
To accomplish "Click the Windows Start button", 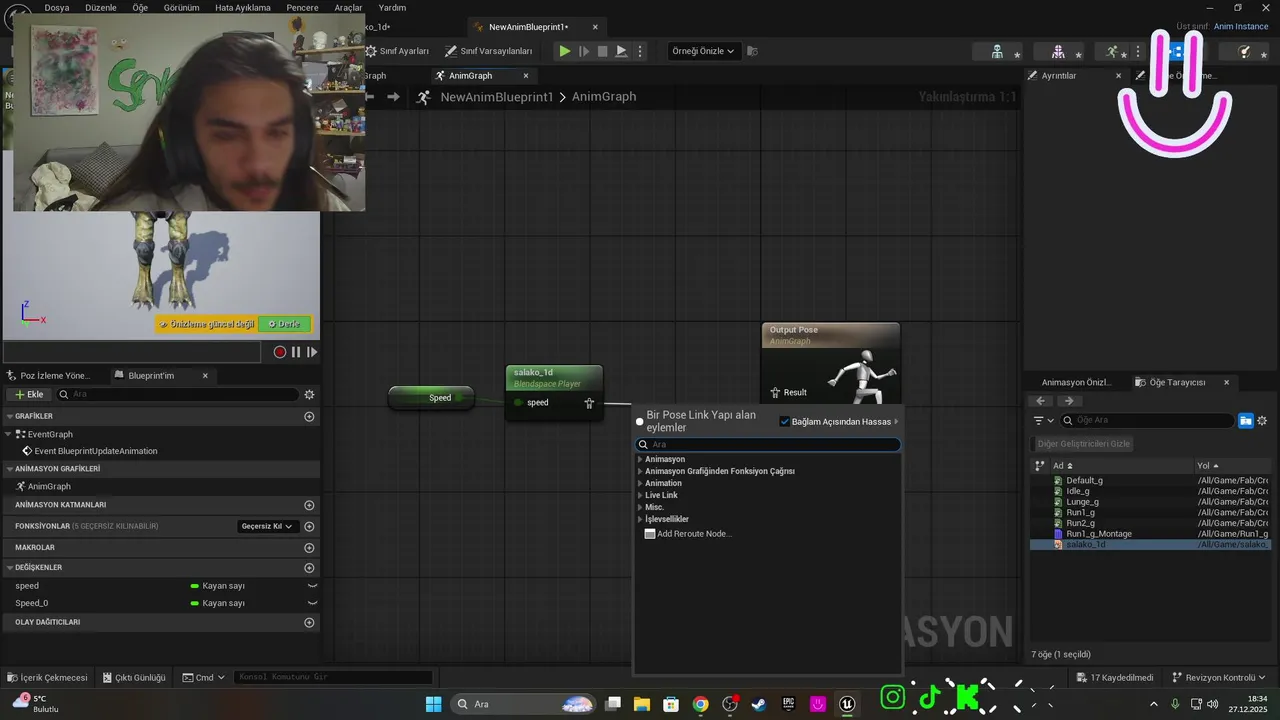I will point(433,704).
